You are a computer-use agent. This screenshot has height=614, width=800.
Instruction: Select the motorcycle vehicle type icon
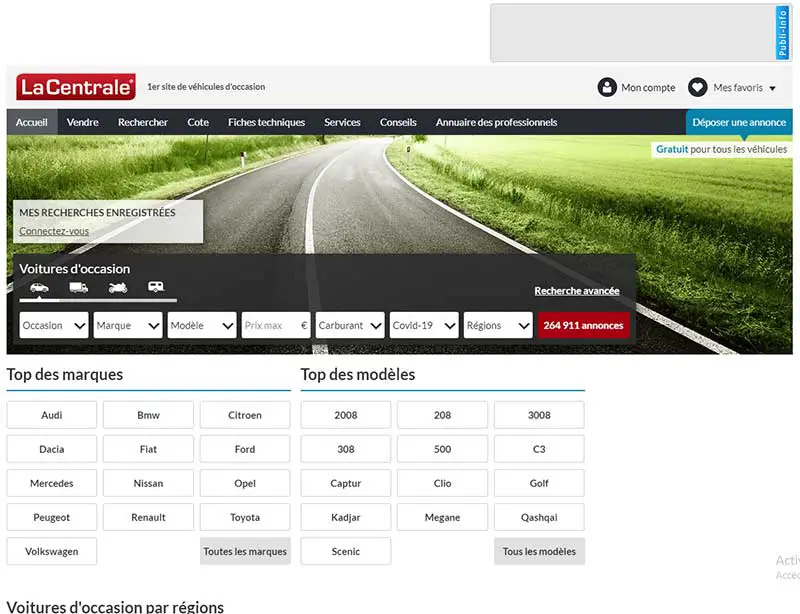click(118, 287)
